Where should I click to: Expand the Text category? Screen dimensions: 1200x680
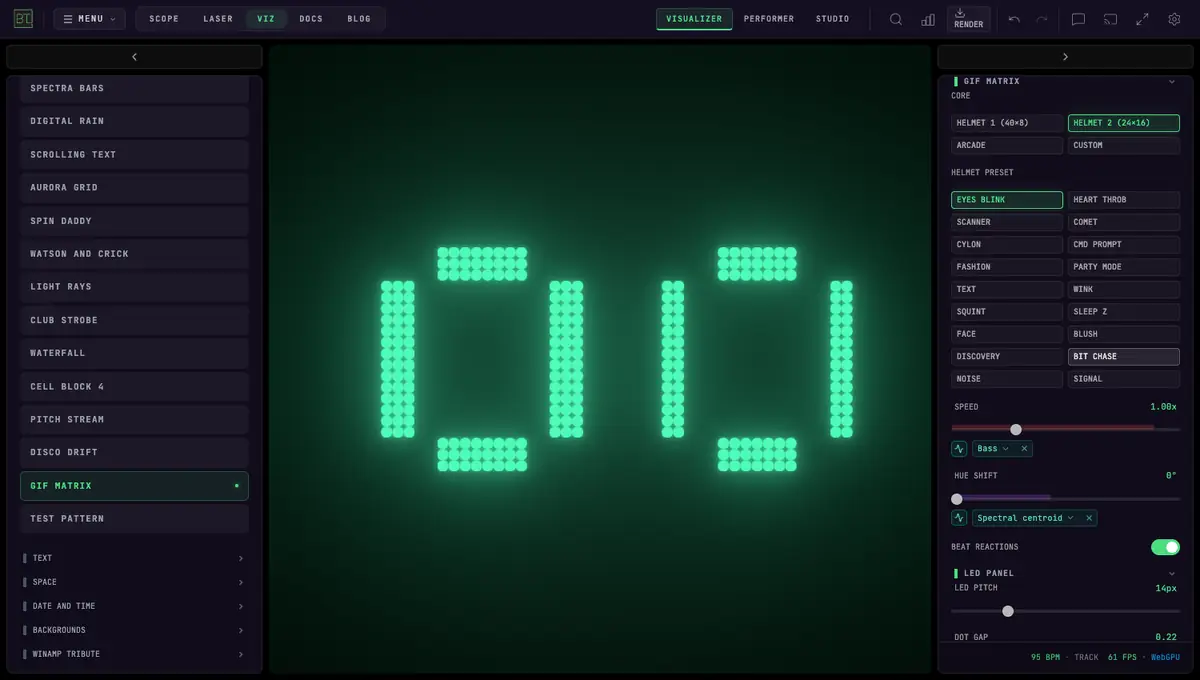(x=134, y=558)
